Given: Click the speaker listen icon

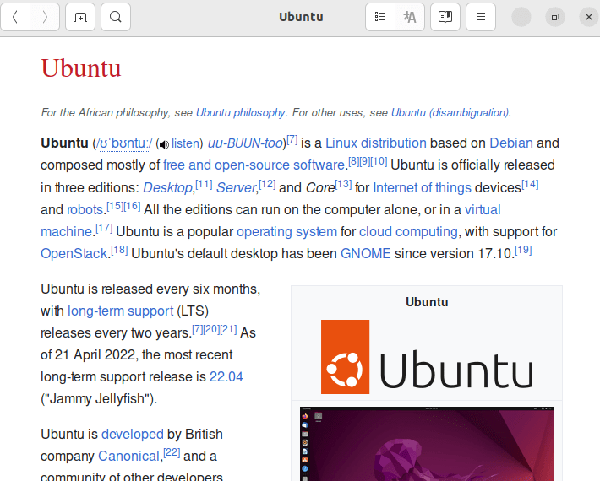Looking at the screenshot, I should coord(164,144).
